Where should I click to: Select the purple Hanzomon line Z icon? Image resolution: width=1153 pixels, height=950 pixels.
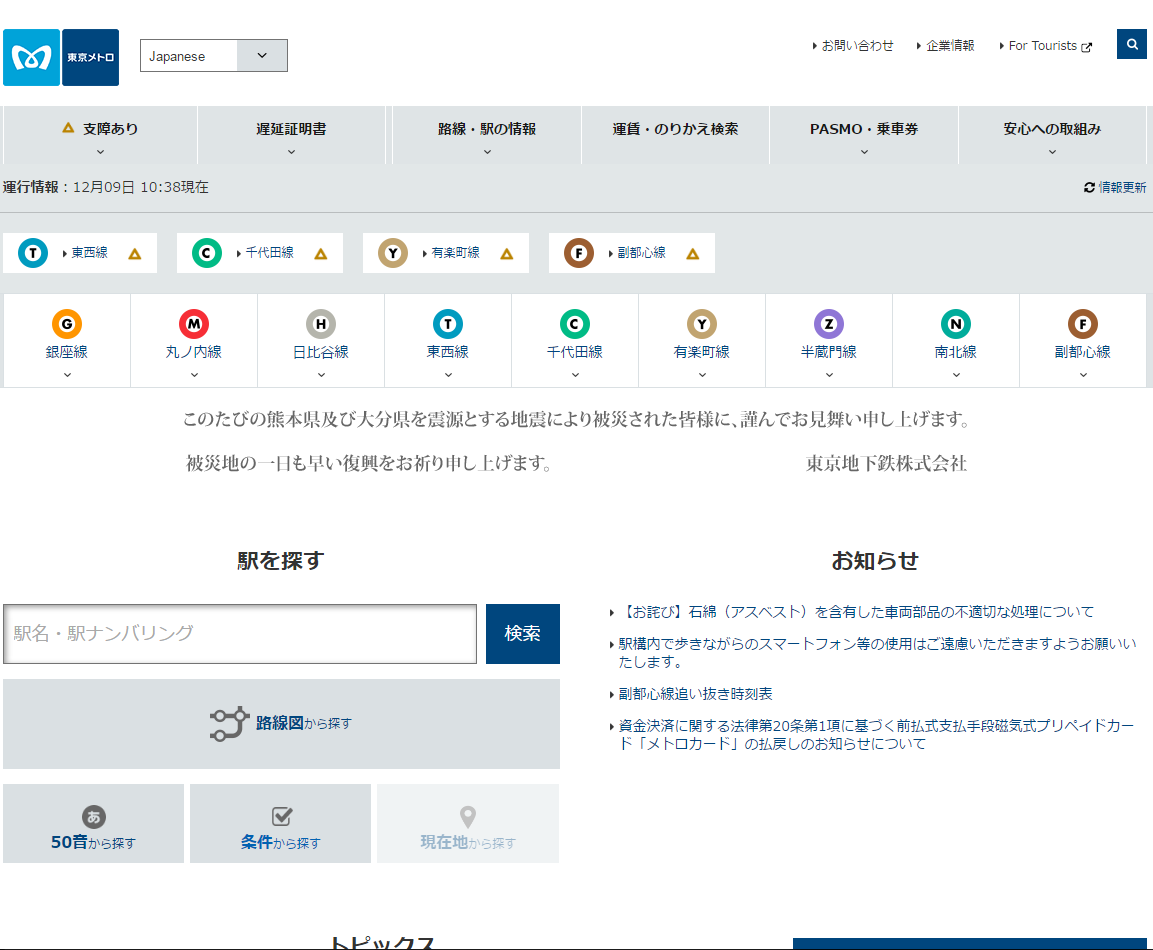click(x=829, y=324)
